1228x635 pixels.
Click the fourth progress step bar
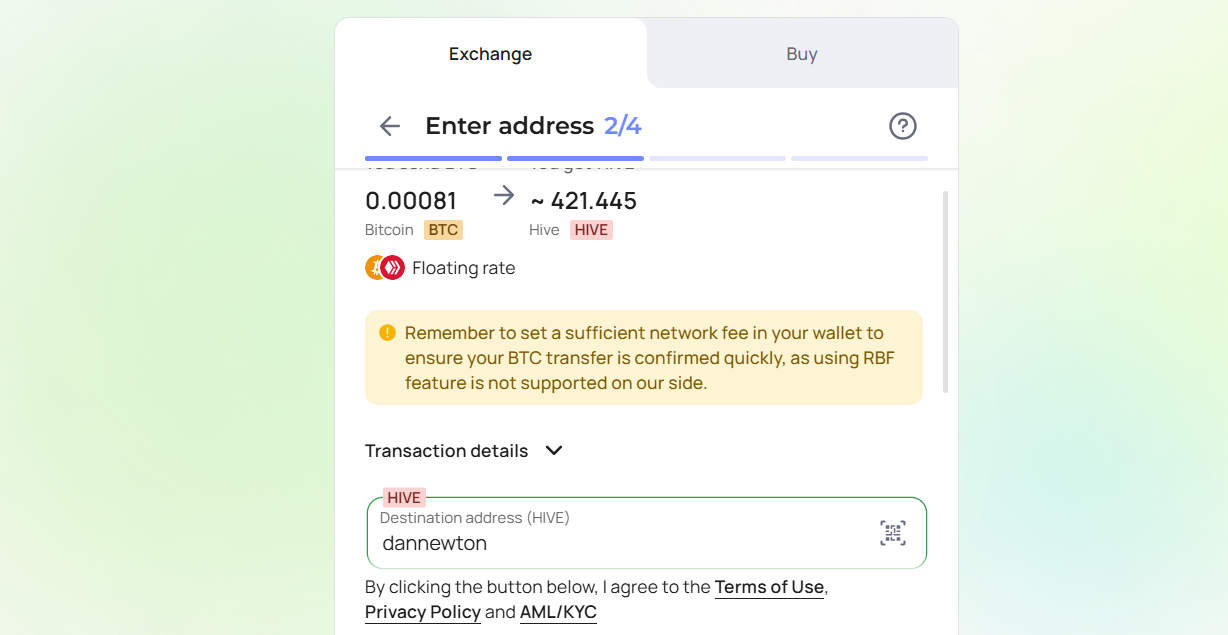click(x=859, y=158)
